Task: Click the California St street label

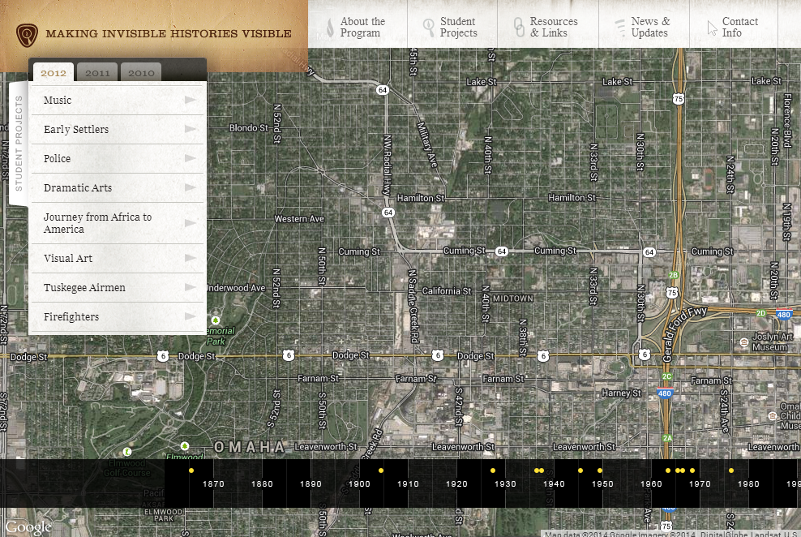Action: point(446,291)
